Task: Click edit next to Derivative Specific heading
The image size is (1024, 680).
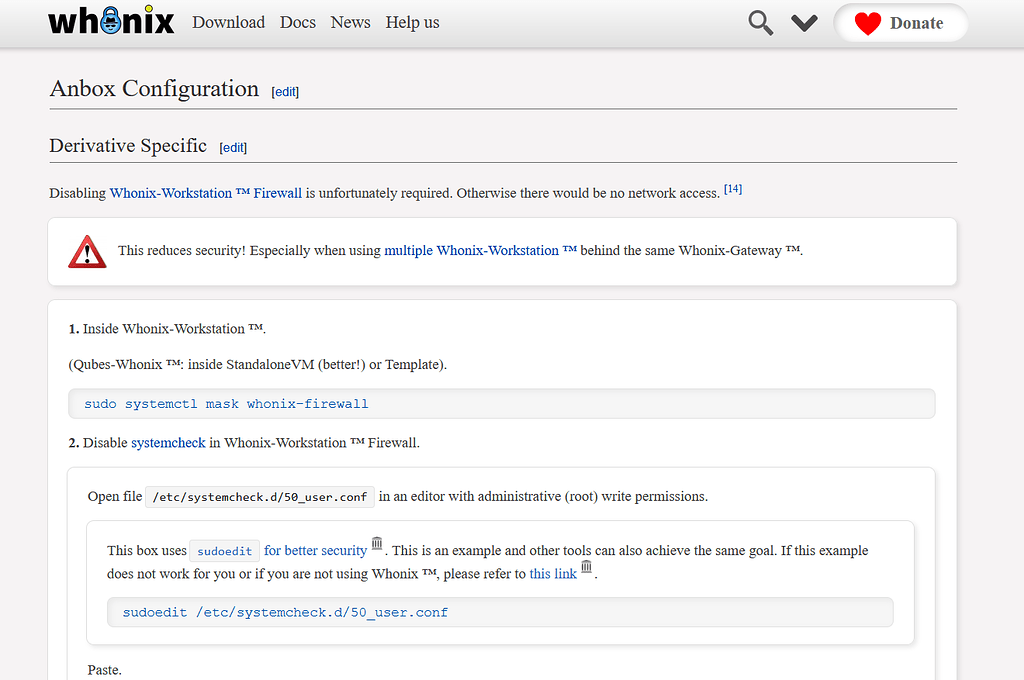Action: (233, 147)
